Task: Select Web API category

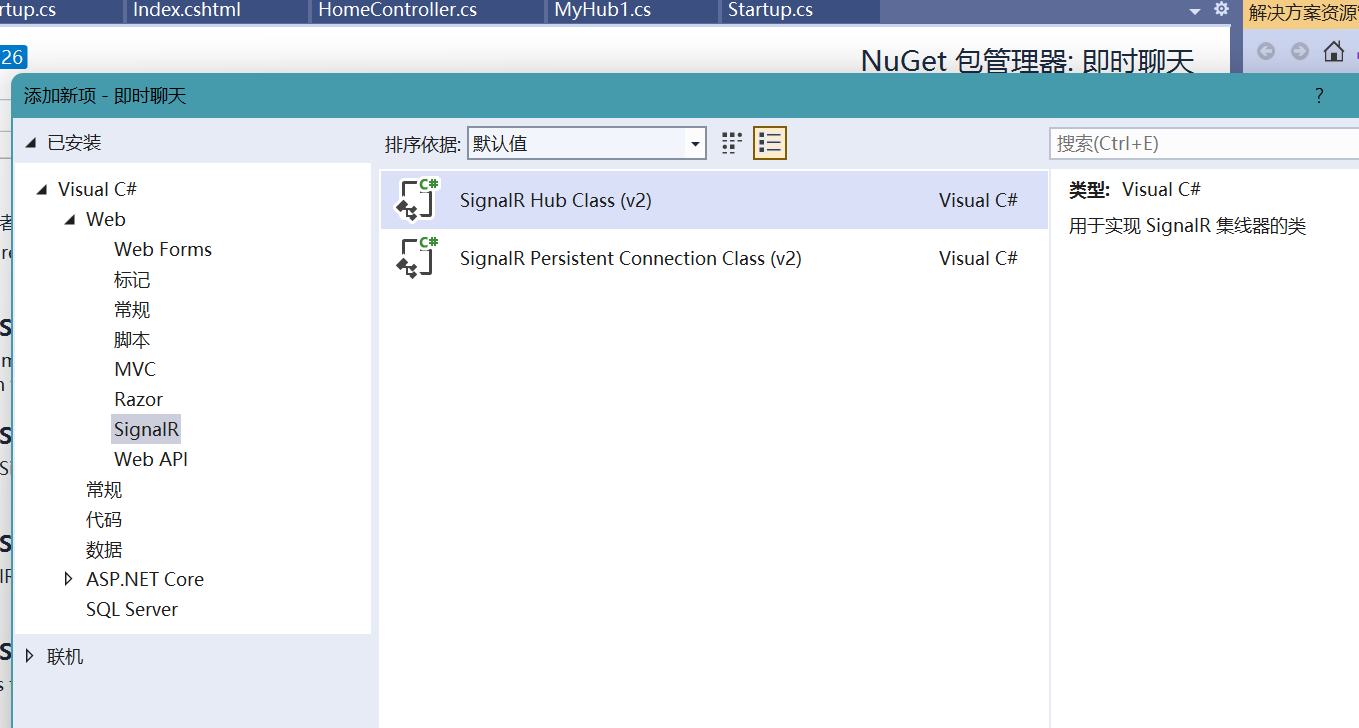Action: point(151,459)
